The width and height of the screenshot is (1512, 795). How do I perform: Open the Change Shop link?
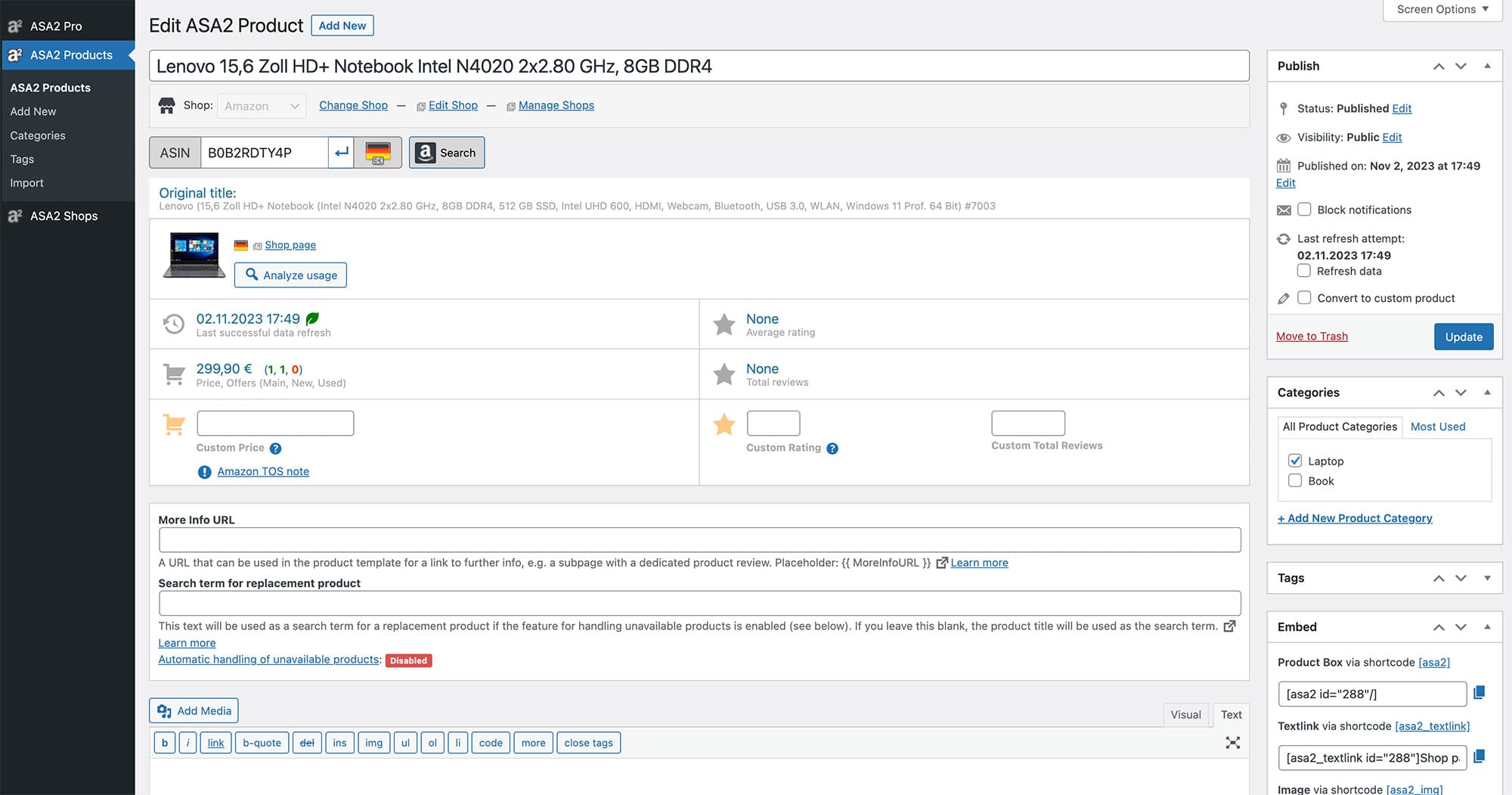tap(353, 105)
